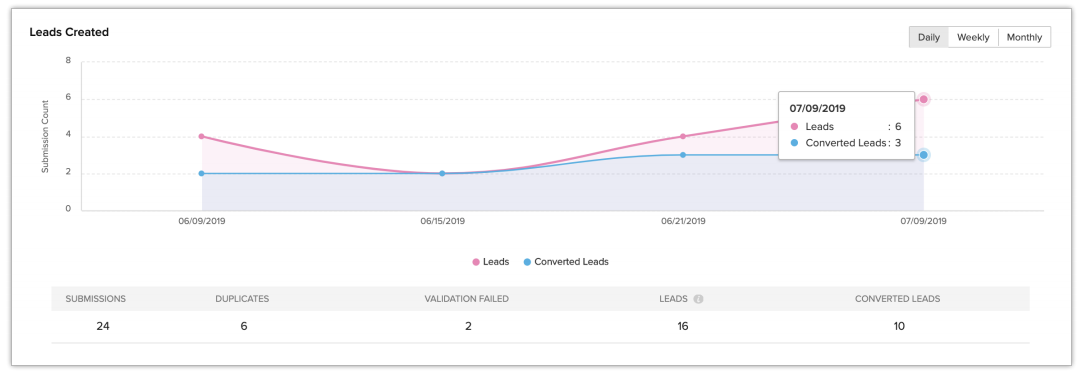The width and height of the screenshot is (1082, 372).
Task: Select the Daily view tab
Action: [929, 37]
